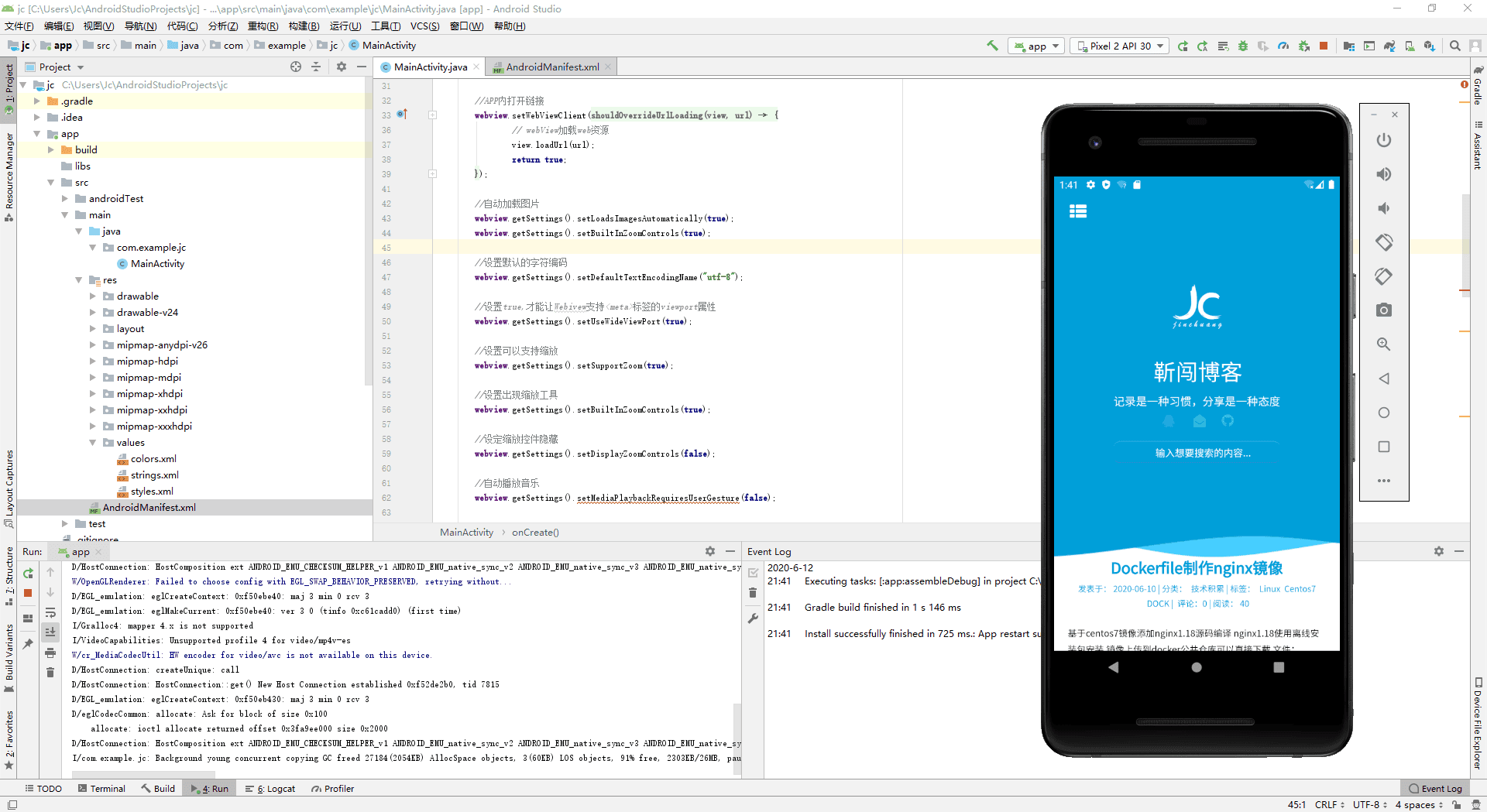Open the 重构(R) menu
The height and width of the screenshot is (812, 1487).
point(263,26)
